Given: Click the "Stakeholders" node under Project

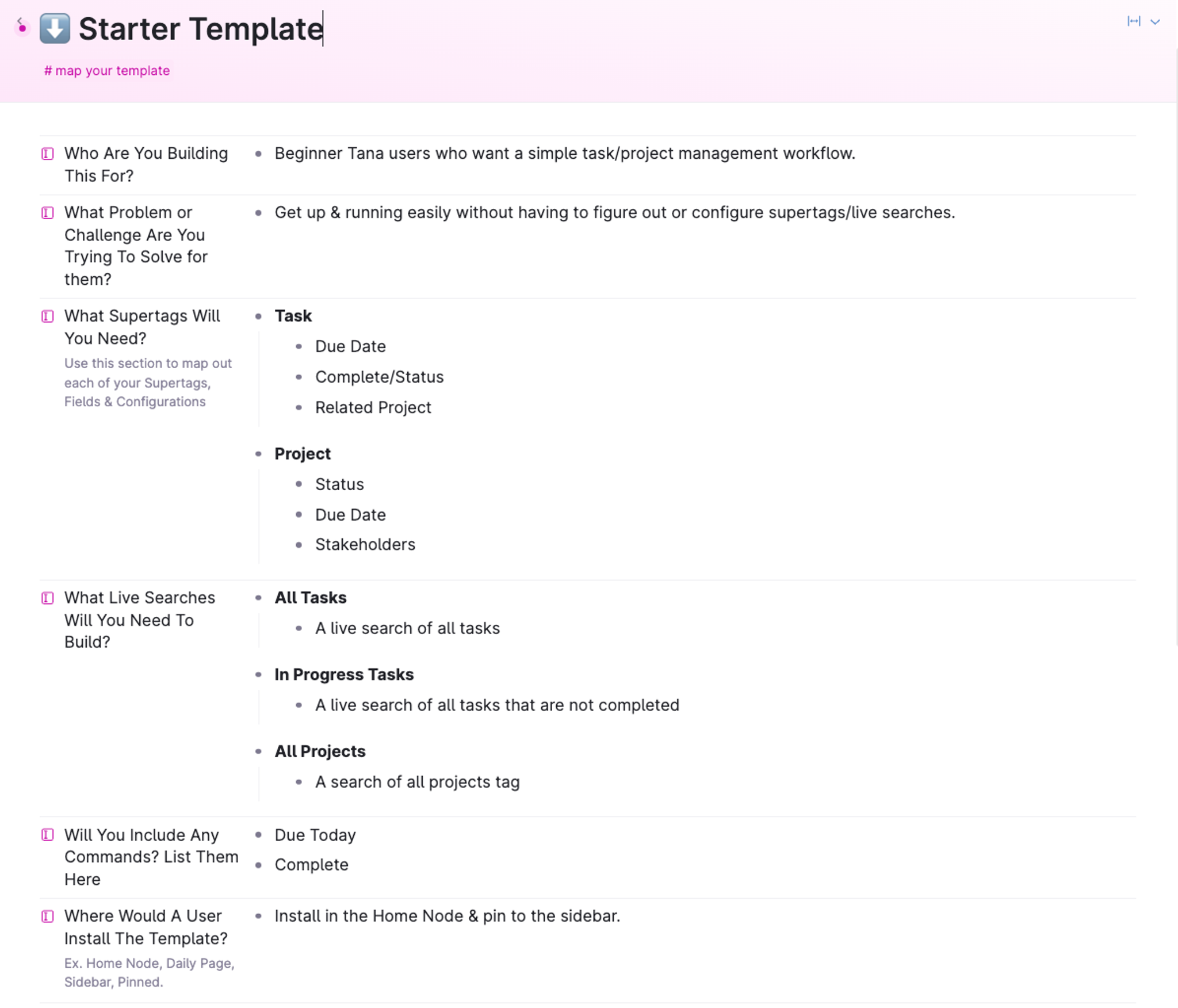Looking at the screenshot, I should (x=365, y=544).
